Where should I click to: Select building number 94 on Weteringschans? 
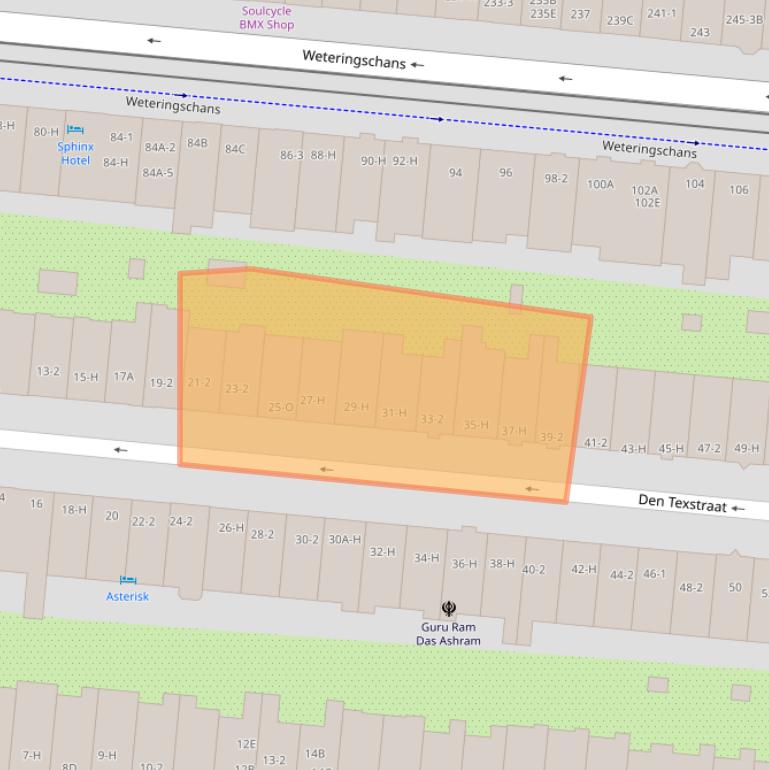point(455,173)
